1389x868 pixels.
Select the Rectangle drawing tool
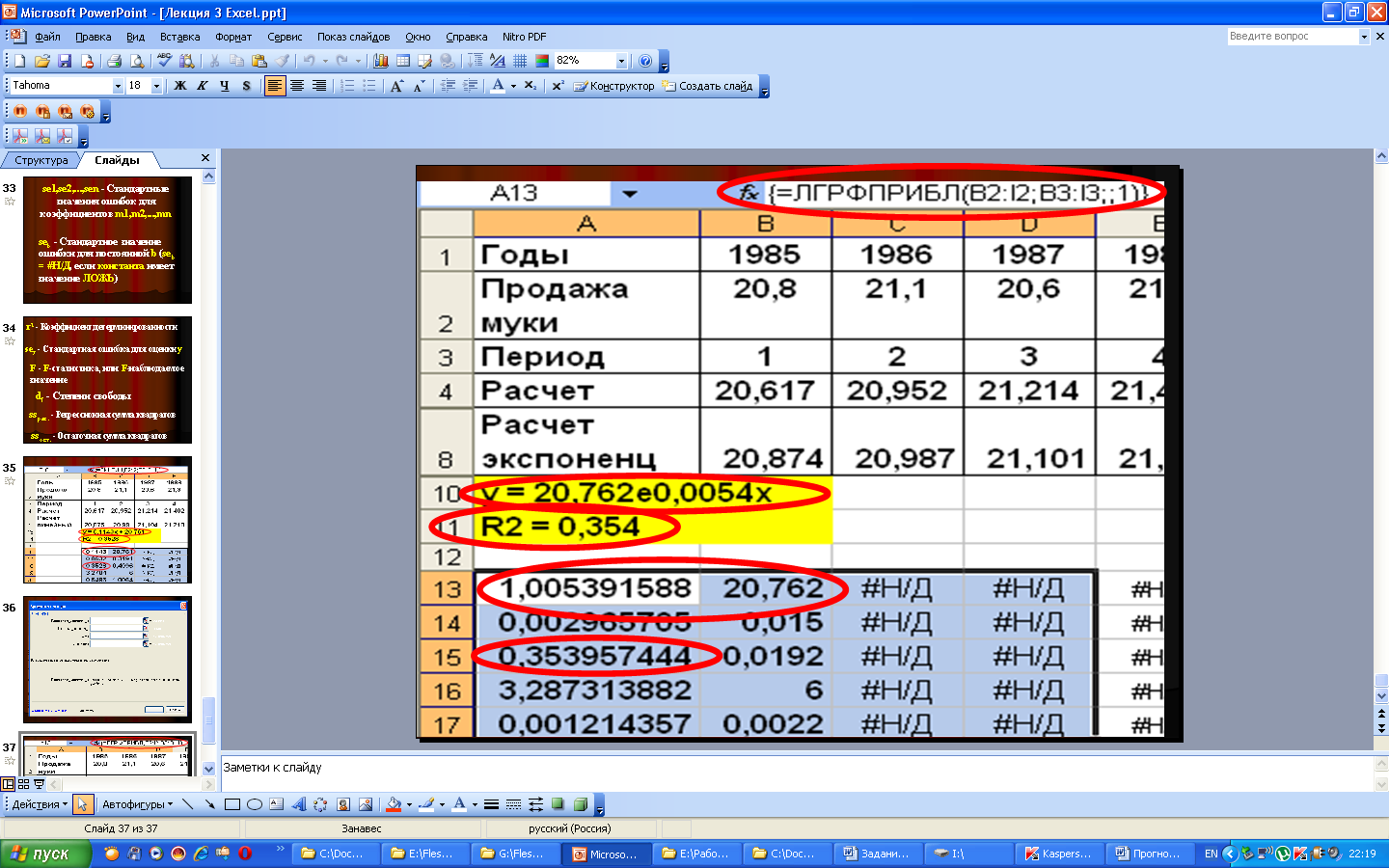pyautogui.click(x=232, y=804)
